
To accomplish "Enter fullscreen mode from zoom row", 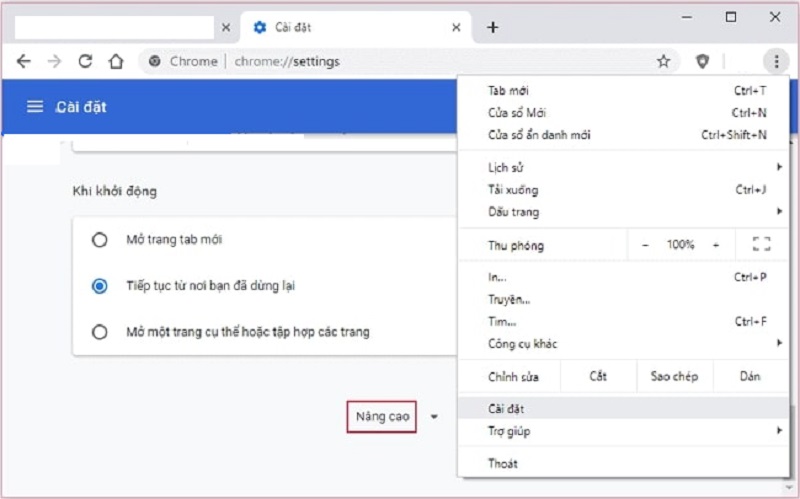I will coord(761,244).
